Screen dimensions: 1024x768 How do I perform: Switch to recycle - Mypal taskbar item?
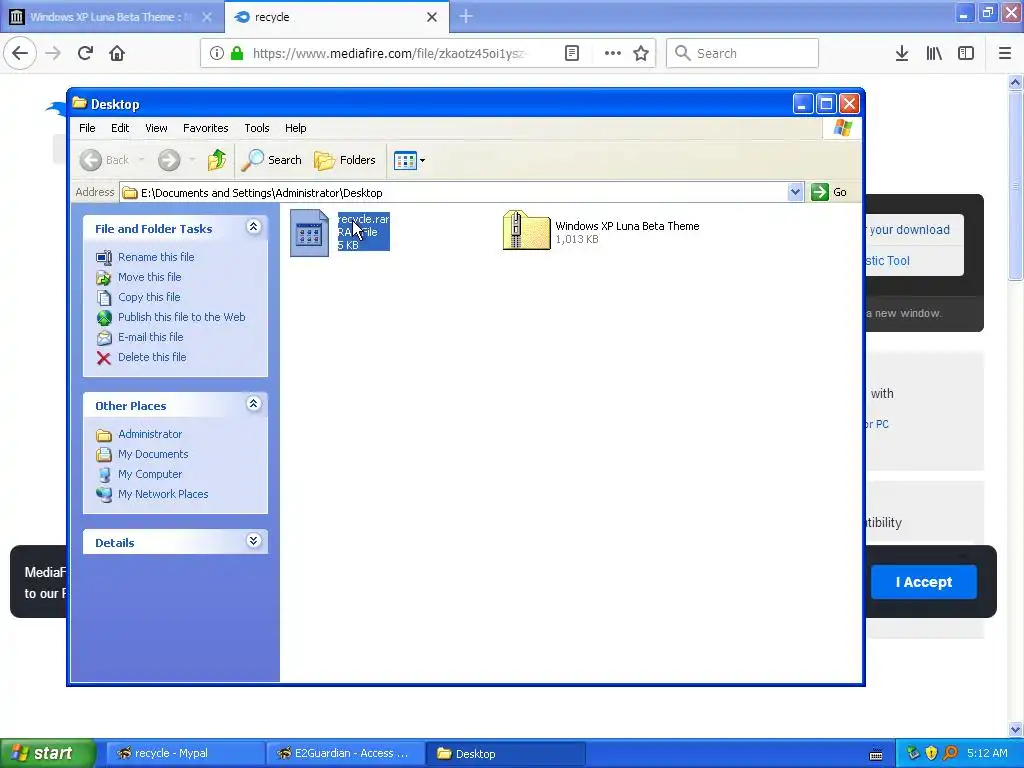185,754
